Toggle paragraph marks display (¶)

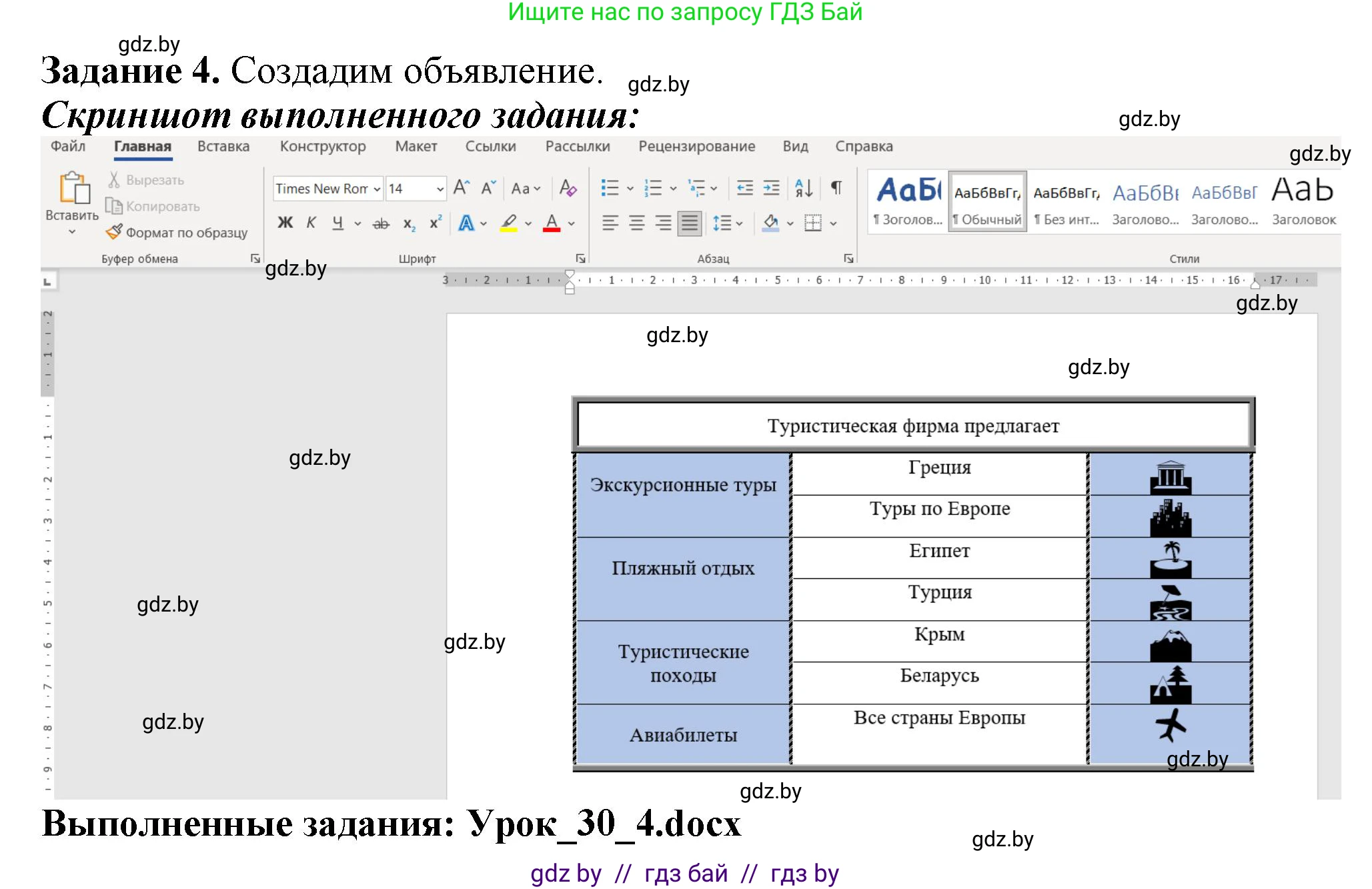pyautogui.click(x=835, y=189)
